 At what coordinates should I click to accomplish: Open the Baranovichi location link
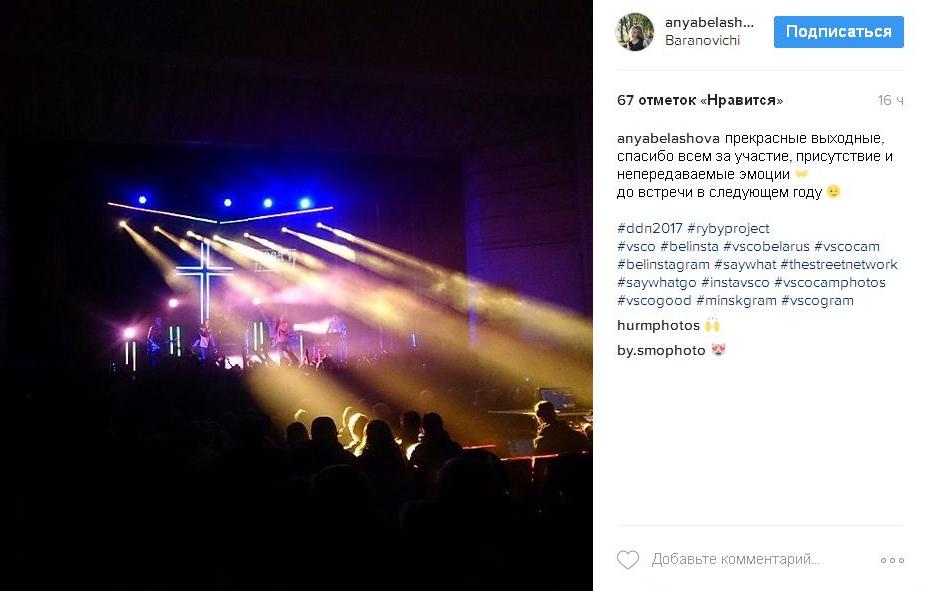702,41
